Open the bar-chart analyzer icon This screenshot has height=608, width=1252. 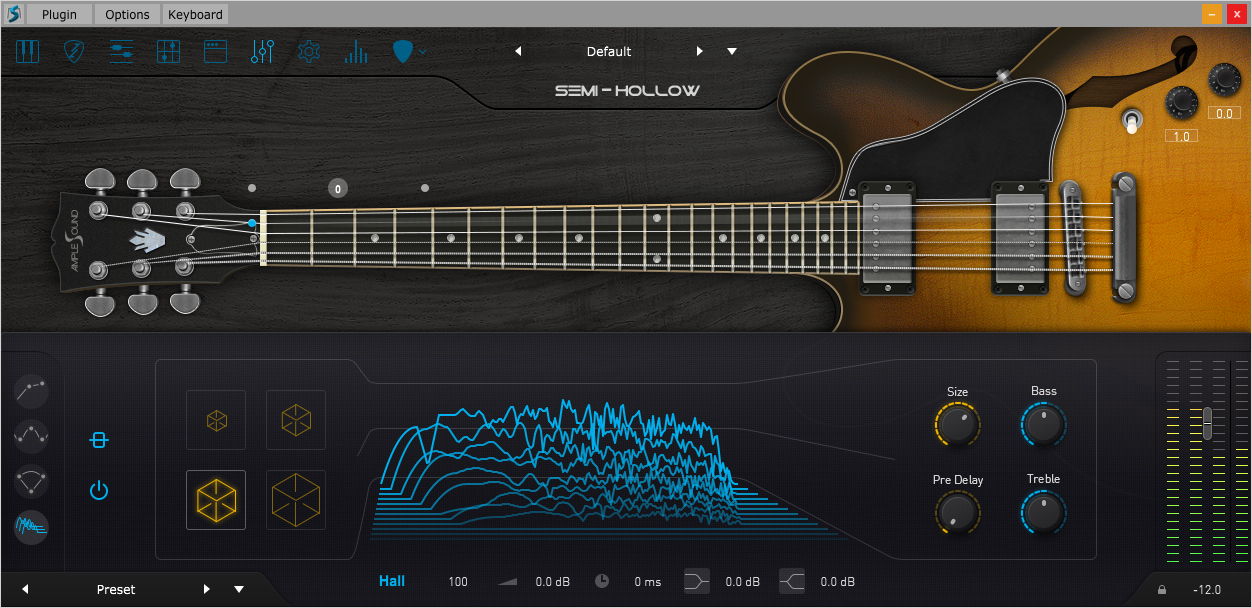(356, 52)
